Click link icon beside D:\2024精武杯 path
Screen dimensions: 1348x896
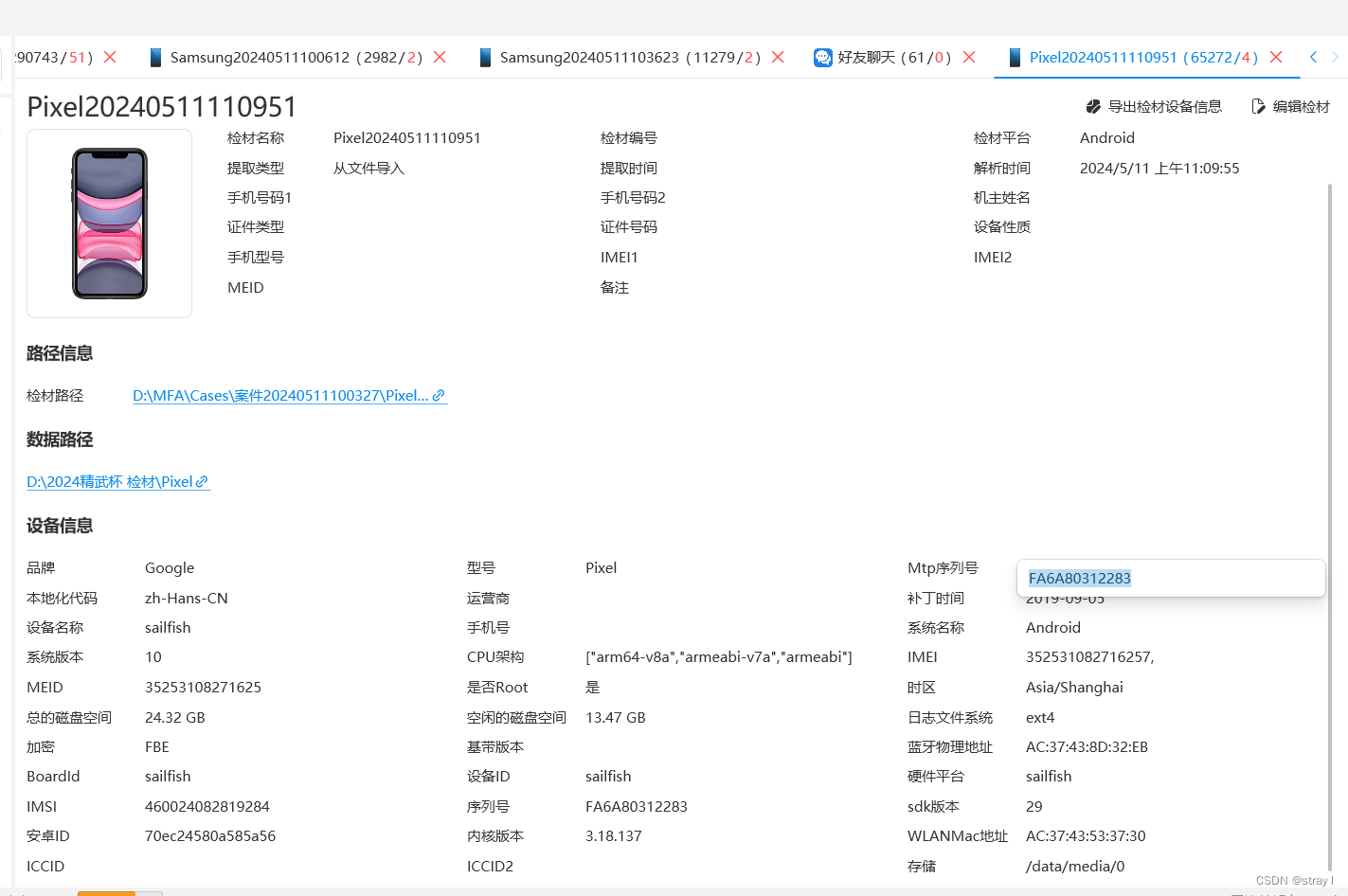click(202, 482)
